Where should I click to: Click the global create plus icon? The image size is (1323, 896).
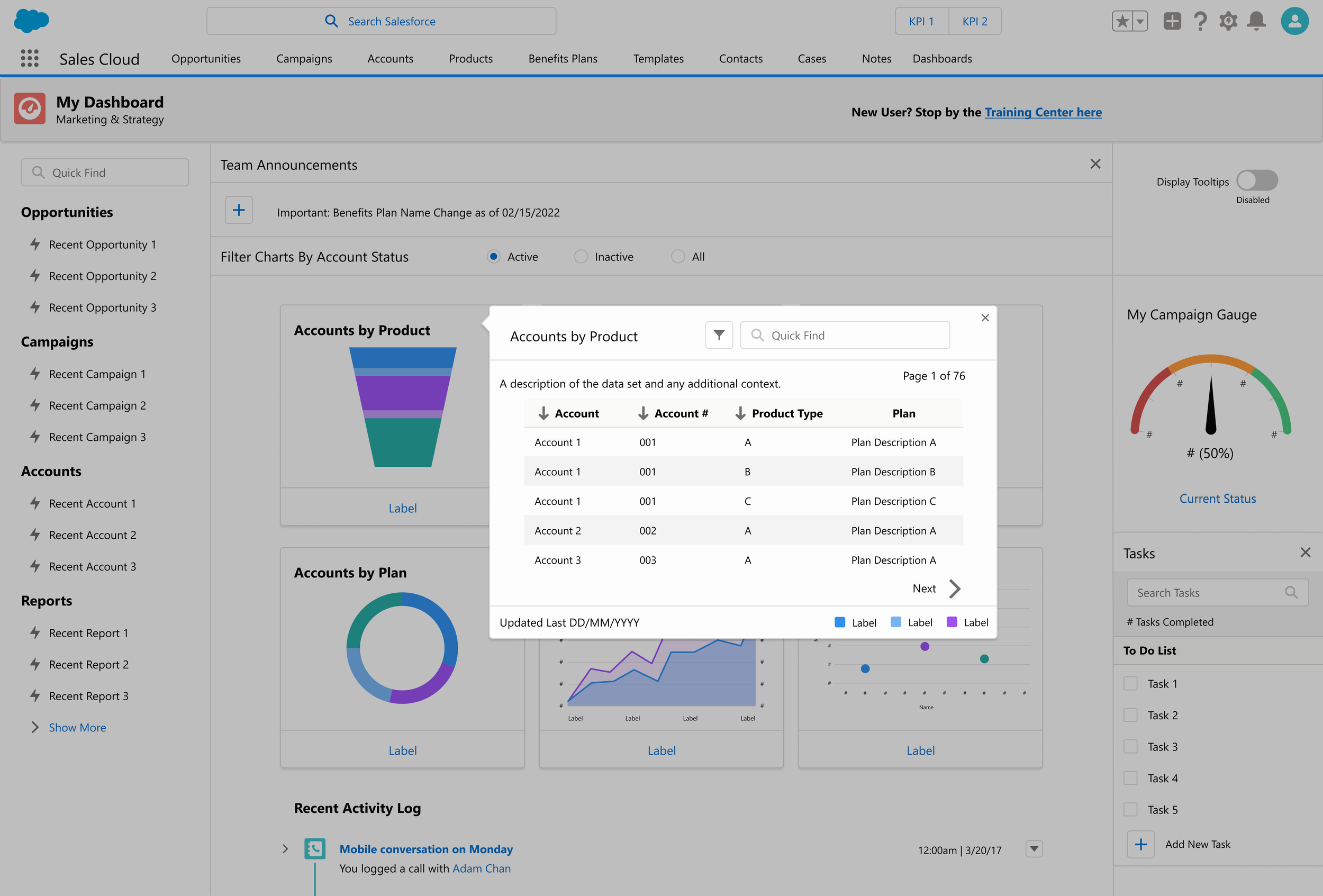coord(1172,21)
